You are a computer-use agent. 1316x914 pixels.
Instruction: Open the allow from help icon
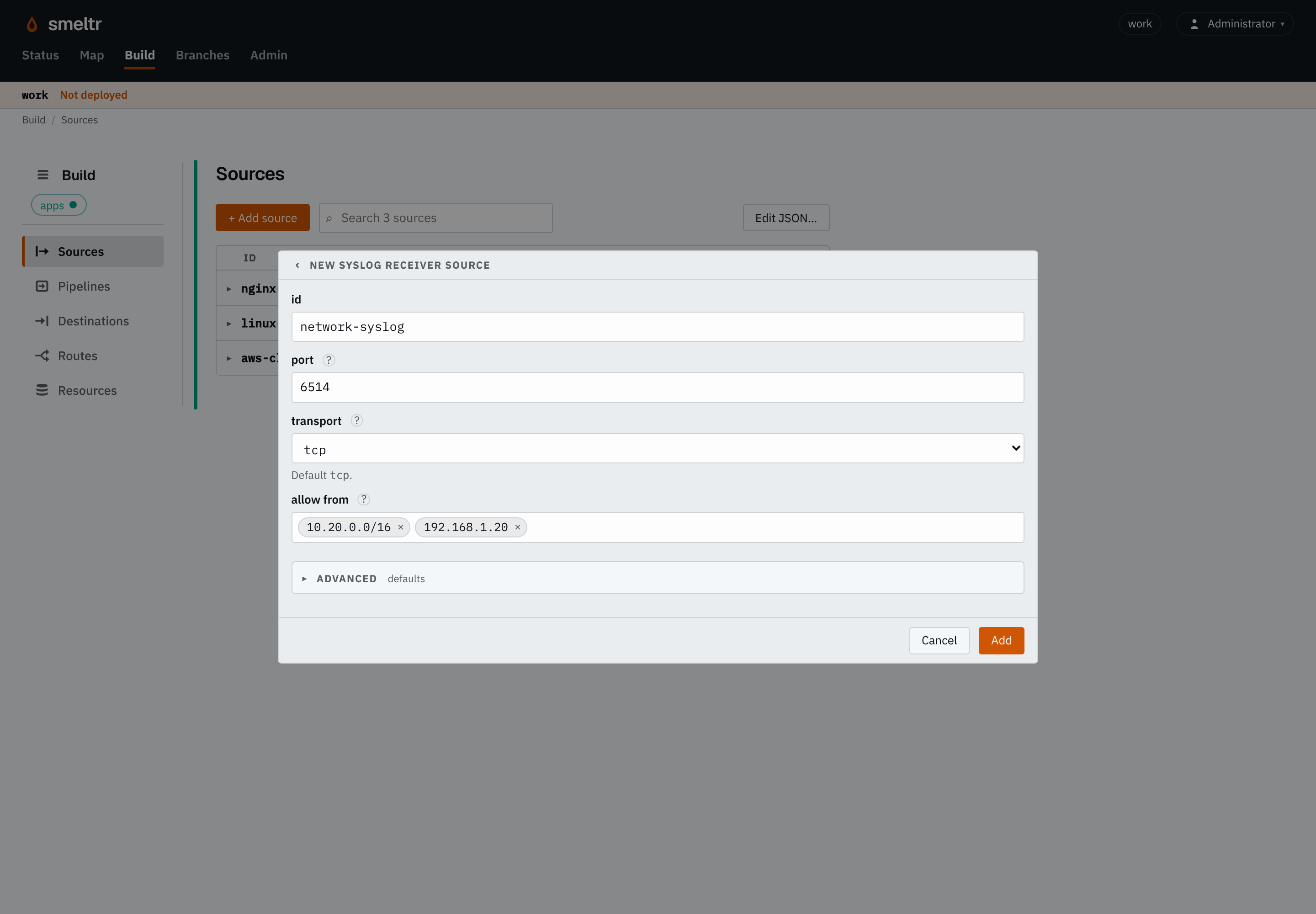364,499
